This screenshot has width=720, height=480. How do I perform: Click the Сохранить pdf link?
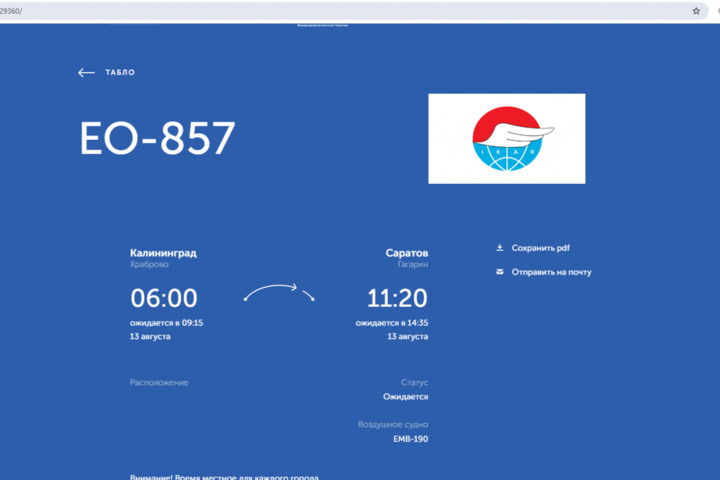[x=540, y=248]
